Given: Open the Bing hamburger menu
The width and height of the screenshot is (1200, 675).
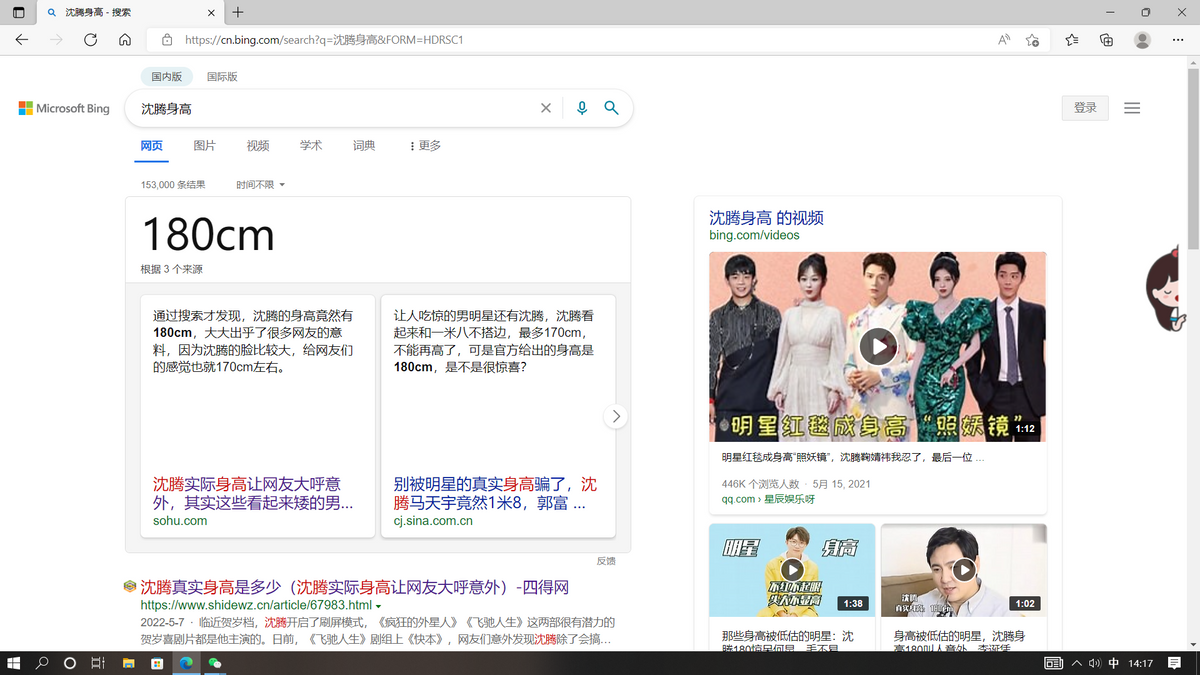Looking at the screenshot, I should pyautogui.click(x=1132, y=108).
